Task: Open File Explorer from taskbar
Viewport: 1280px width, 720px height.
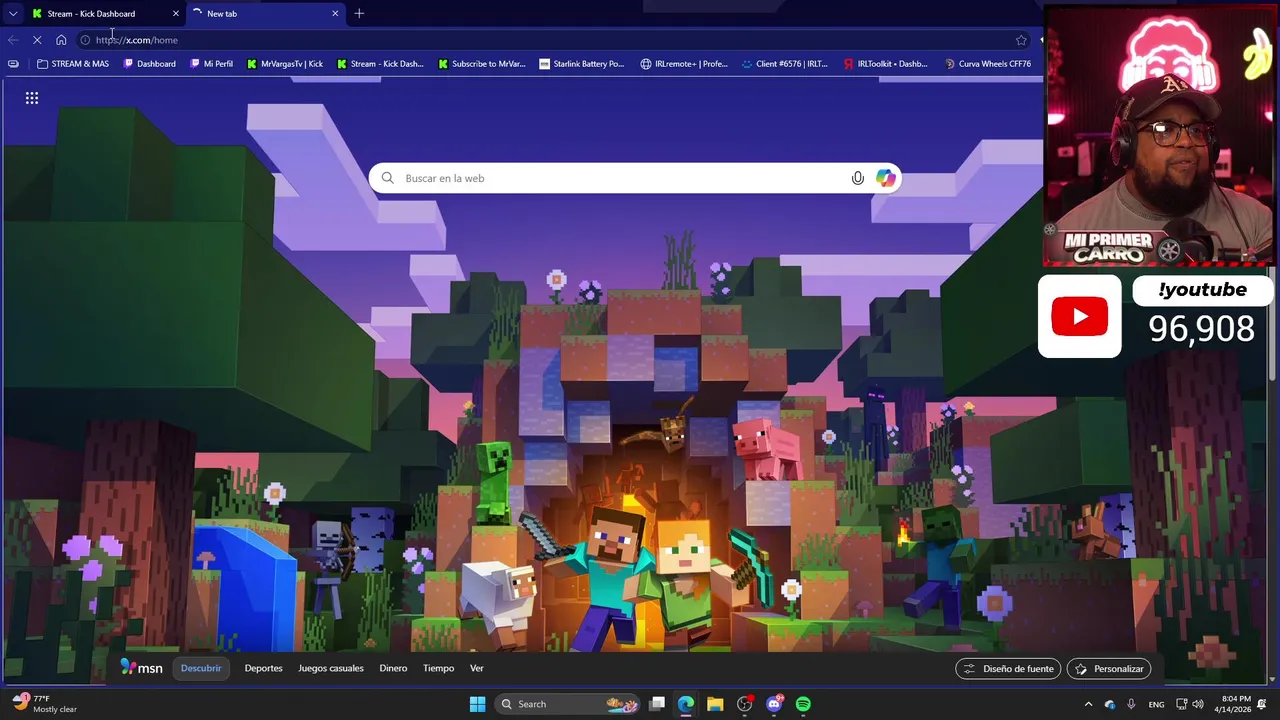Action: pos(715,704)
